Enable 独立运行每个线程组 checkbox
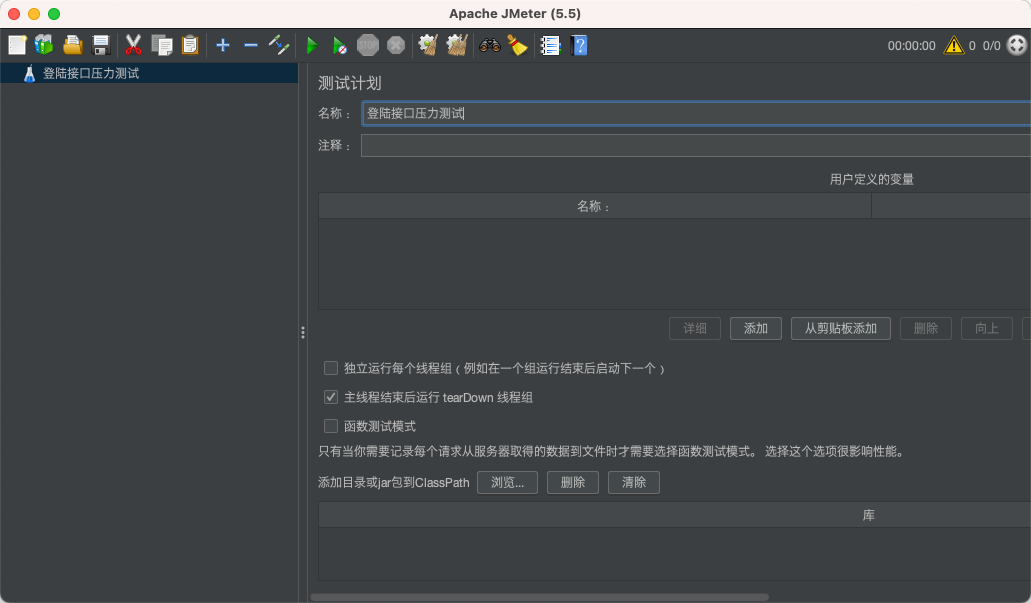1031x603 pixels. (x=330, y=368)
